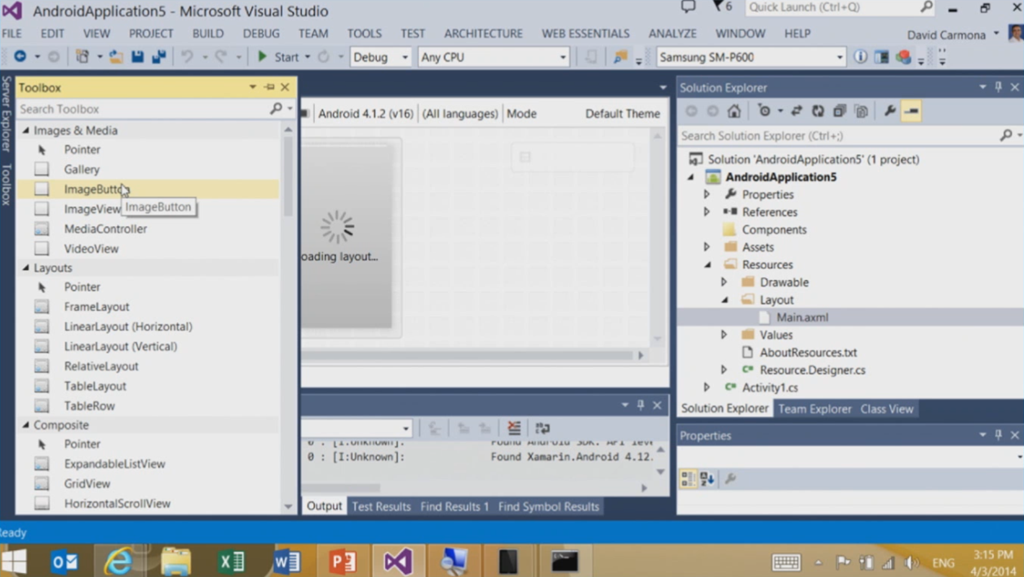The height and width of the screenshot is (577, 1024).
Task: Collapse the Composite toolbox group
Action: pyautogui.click(x=26, y=425)
